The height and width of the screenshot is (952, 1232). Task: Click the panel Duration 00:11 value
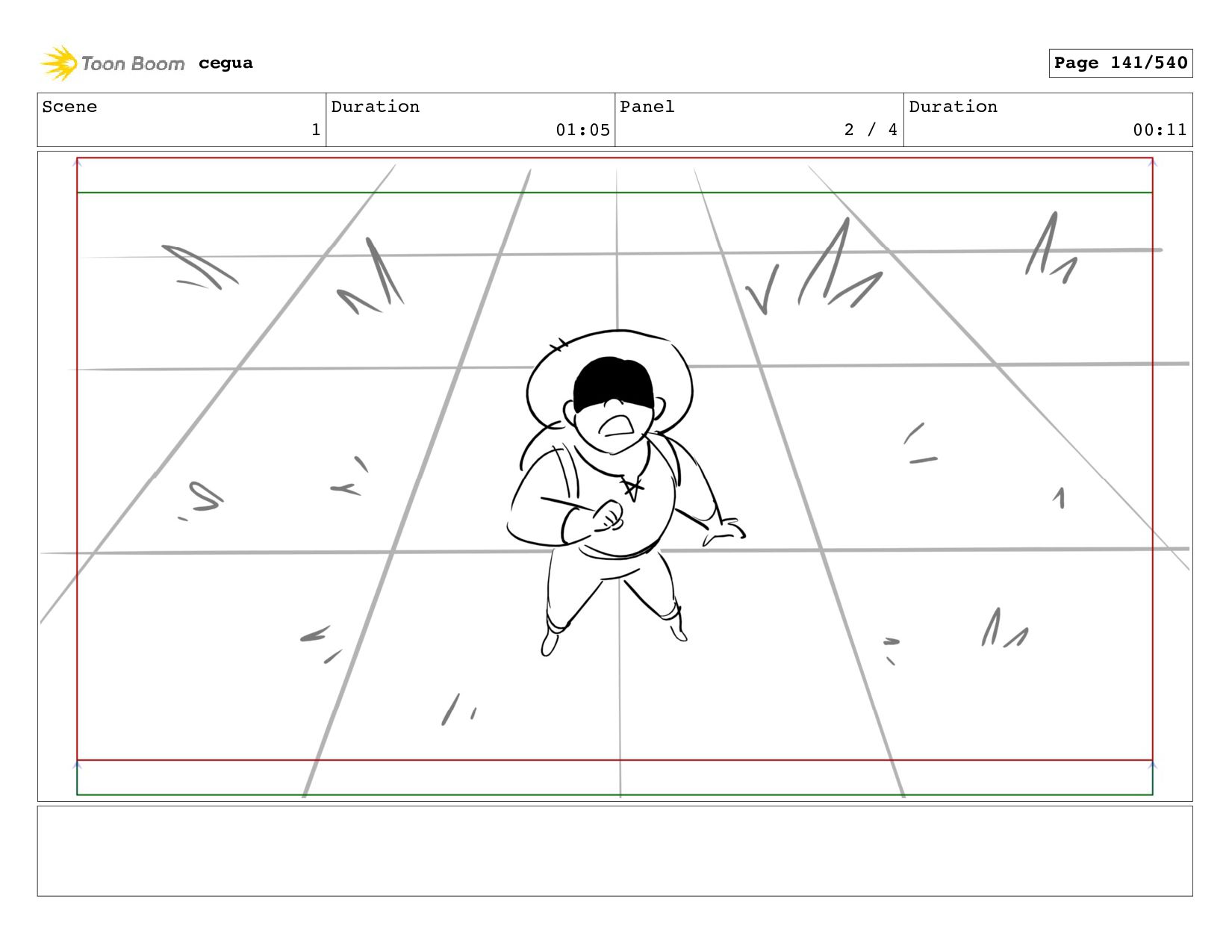coord(1160,130)
